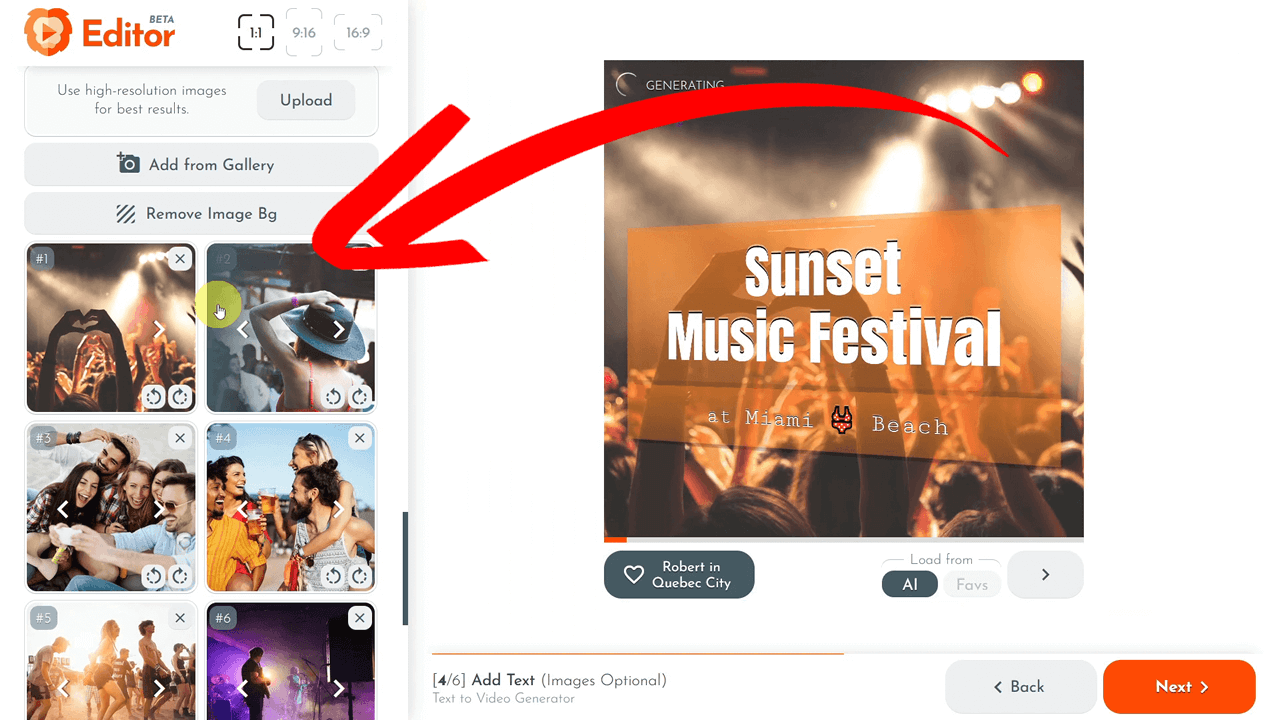Remove image #5 with its X

(180, 618)
